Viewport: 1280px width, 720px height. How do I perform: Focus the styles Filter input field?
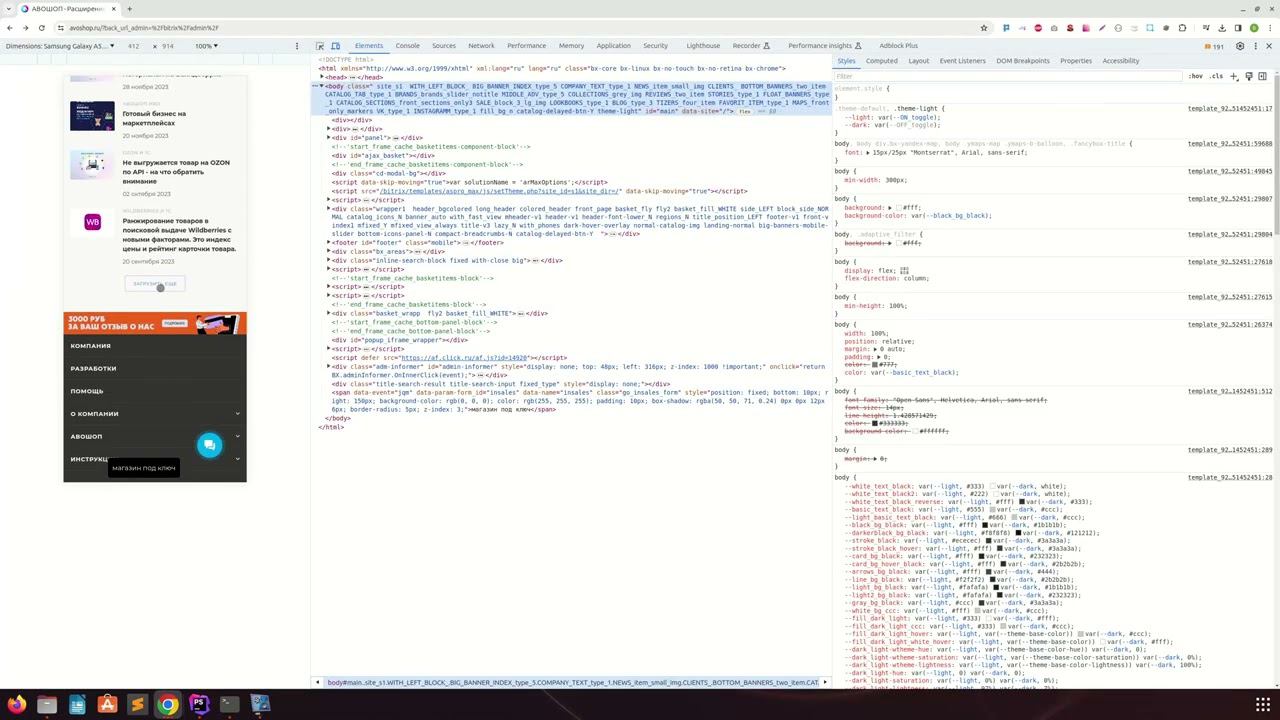1008,76
